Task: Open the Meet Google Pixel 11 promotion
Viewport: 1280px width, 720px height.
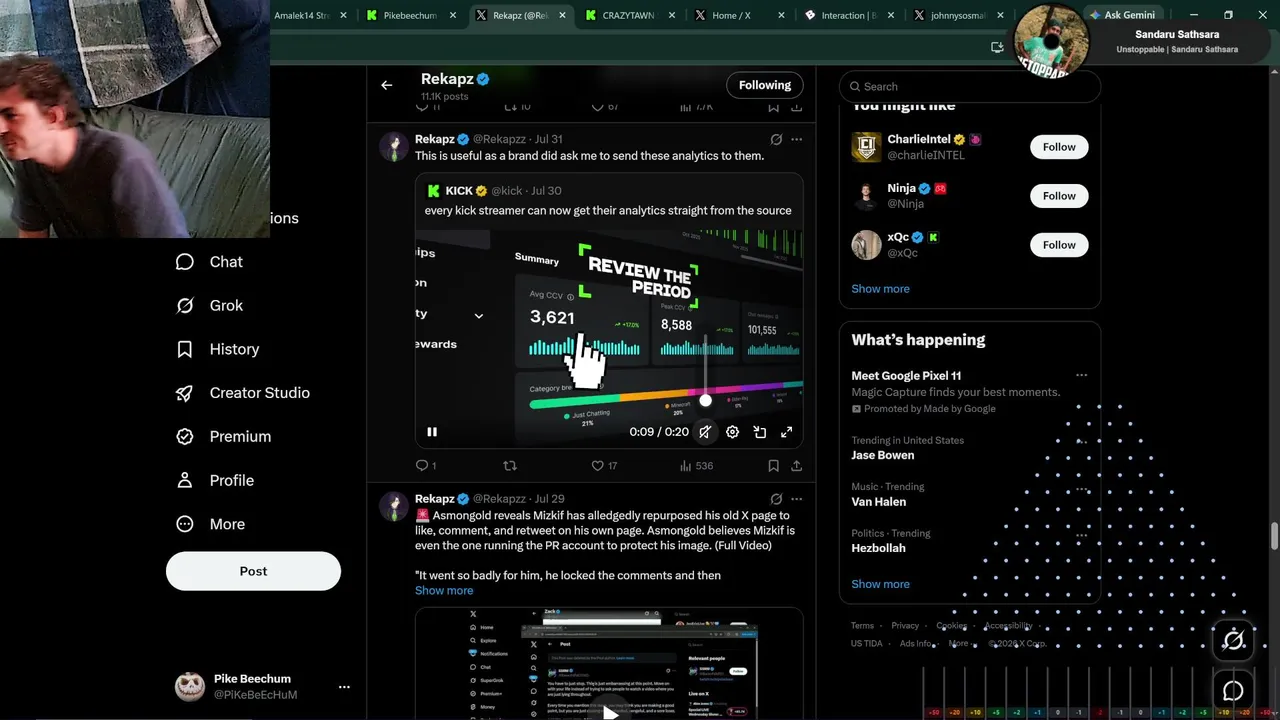Action: click(906, 376)
